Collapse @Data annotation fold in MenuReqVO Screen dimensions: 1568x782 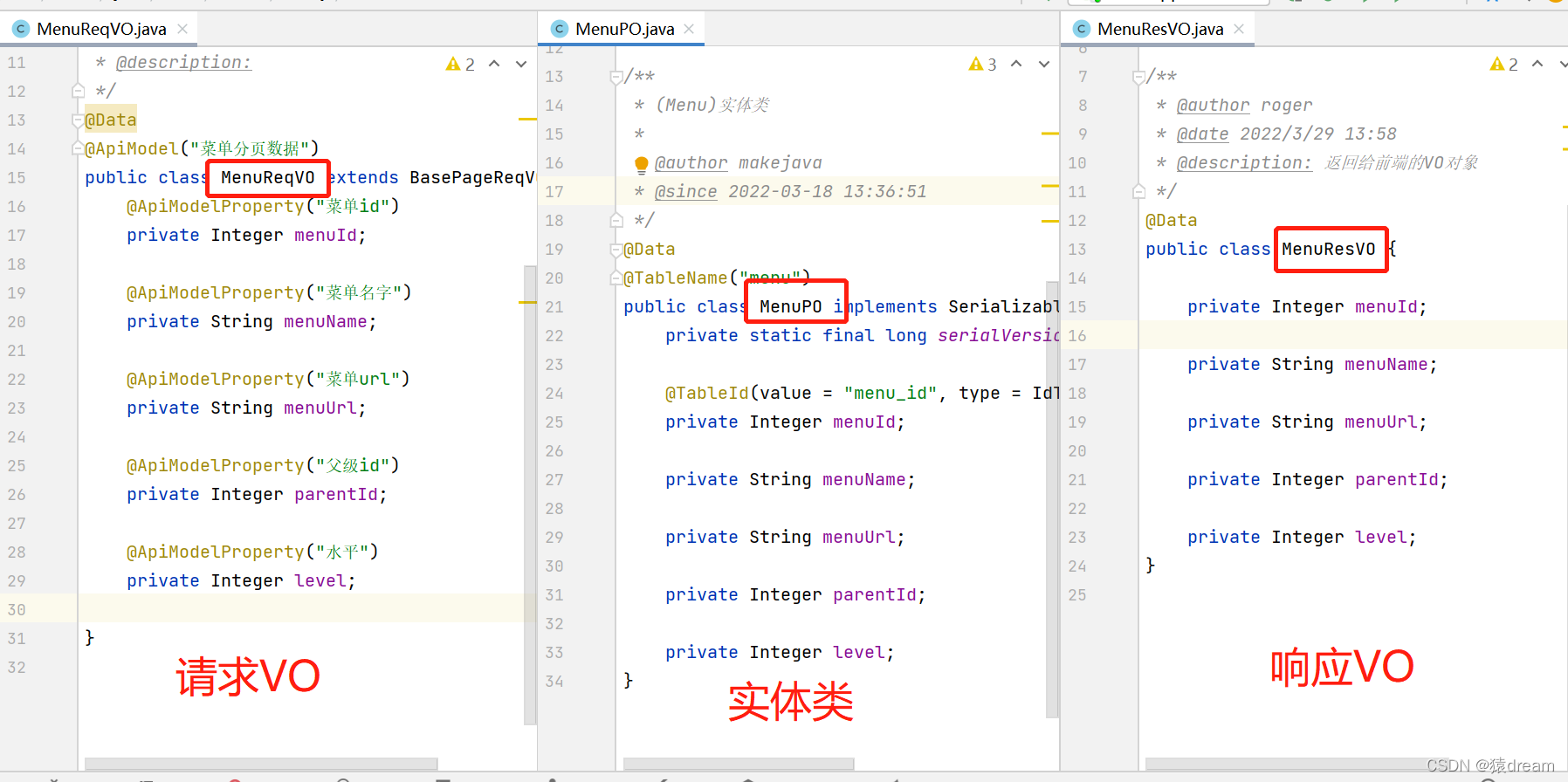coord(78,120)
